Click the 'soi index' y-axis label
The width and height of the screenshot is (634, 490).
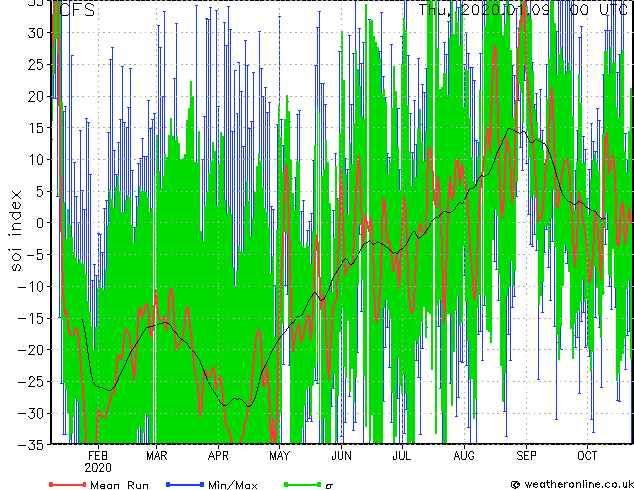[x=16, y=231]
